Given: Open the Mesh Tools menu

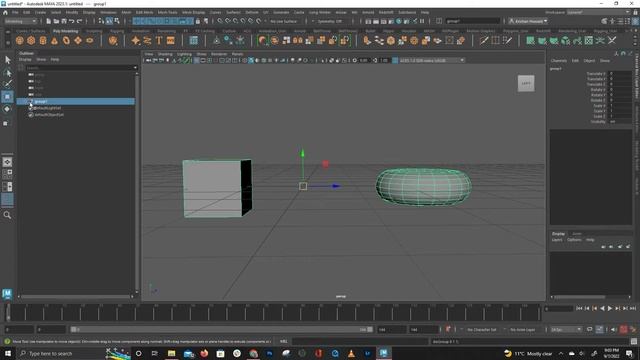Looking at the screenshot, I should coord(167,12).
